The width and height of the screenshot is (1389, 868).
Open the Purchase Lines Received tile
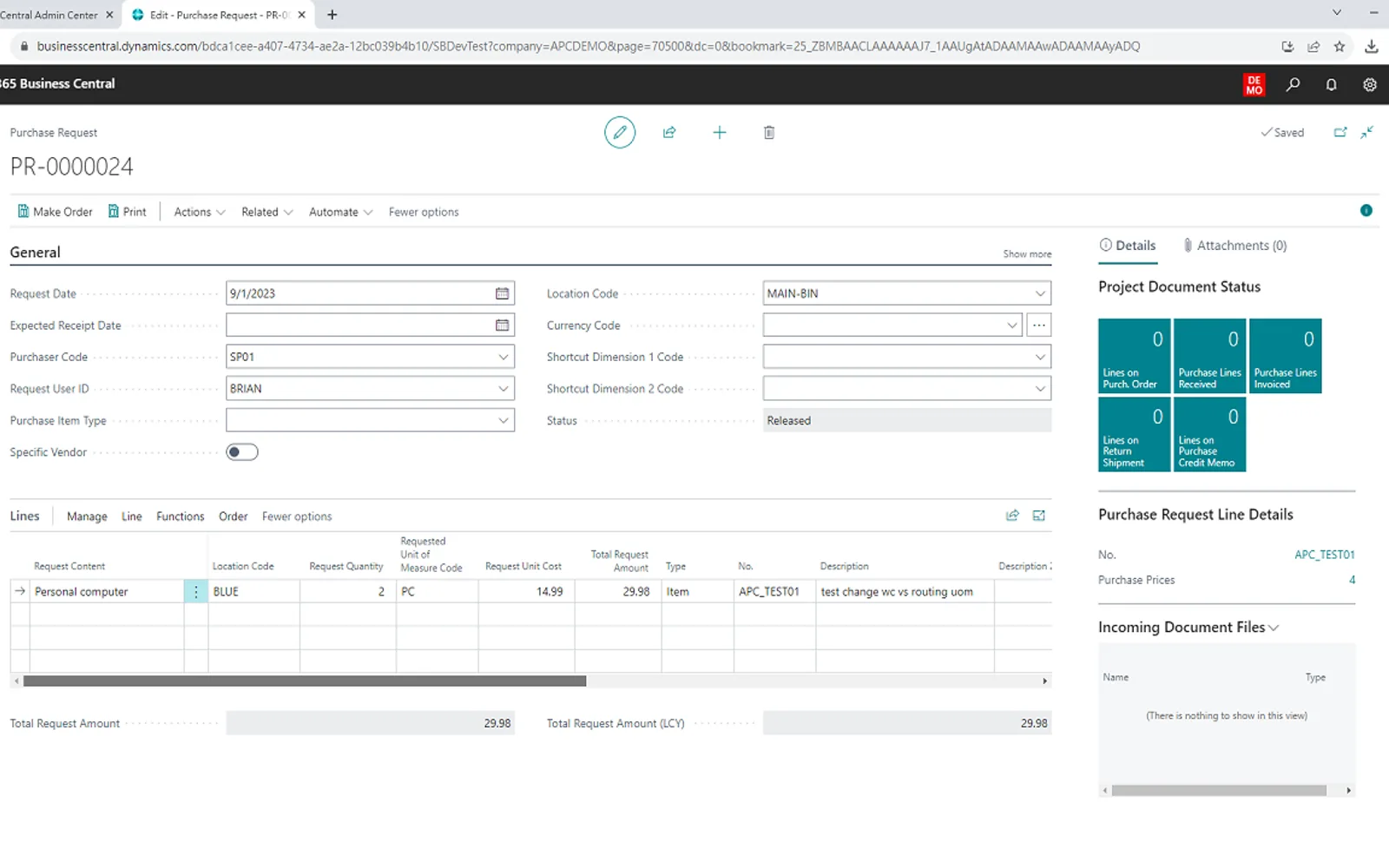pos(1210,356)
